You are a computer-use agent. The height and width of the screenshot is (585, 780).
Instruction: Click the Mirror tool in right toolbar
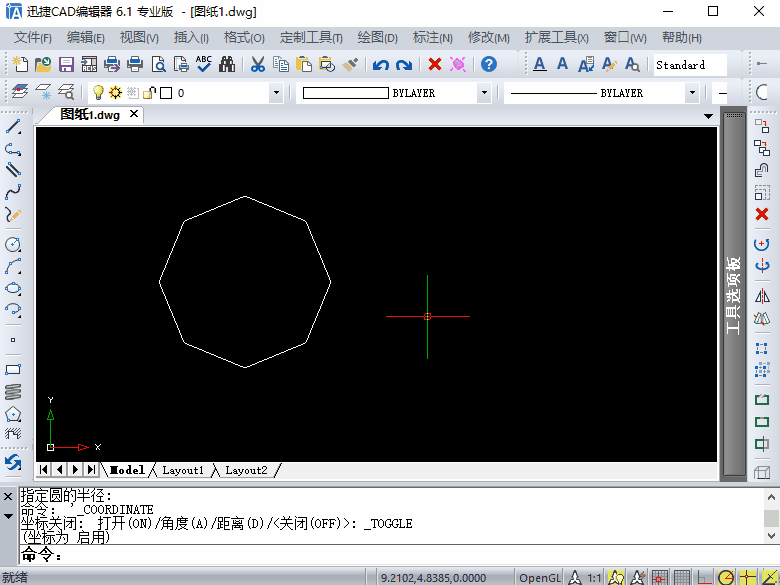pos(762,296)
